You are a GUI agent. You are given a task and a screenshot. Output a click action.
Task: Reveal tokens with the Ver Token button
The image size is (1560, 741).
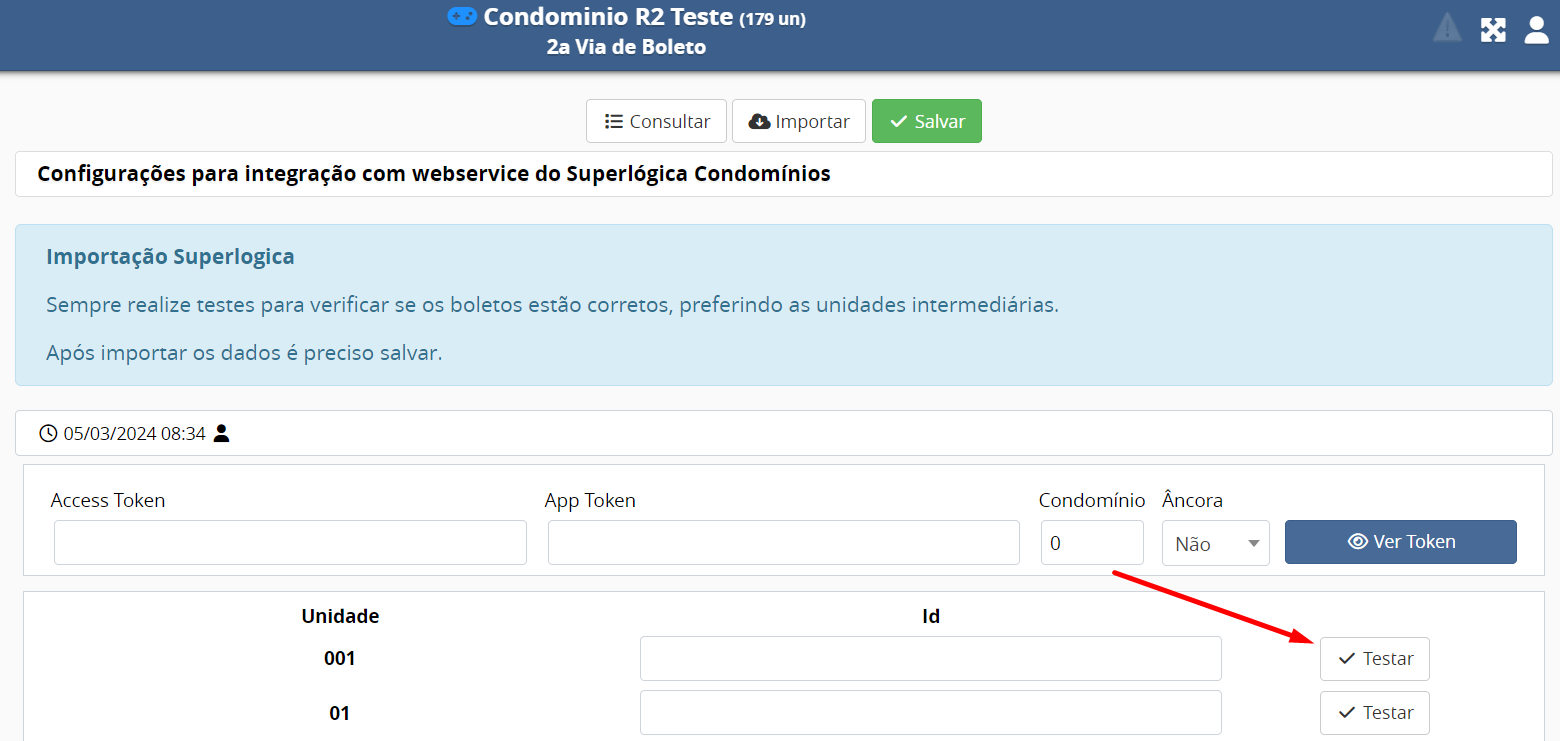coord(1401,542)
